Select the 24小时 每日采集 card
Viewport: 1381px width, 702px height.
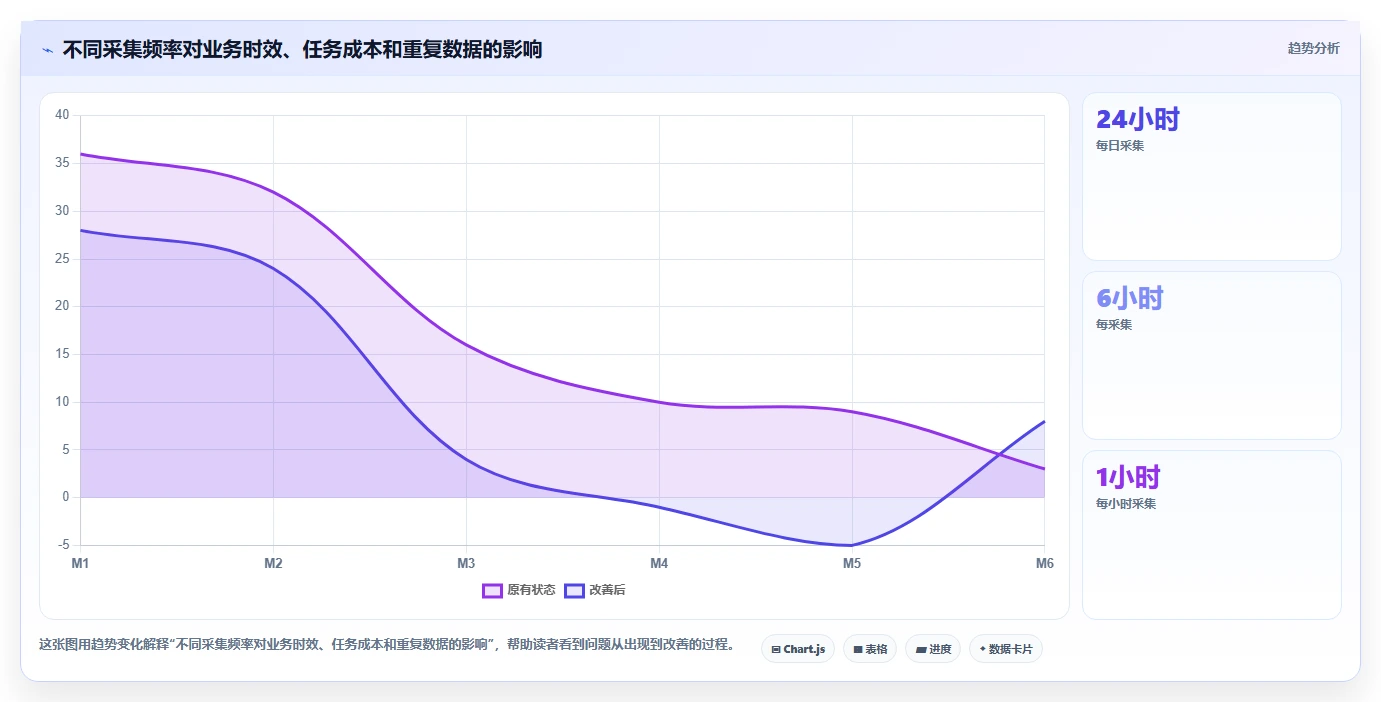coord(1212,177)
